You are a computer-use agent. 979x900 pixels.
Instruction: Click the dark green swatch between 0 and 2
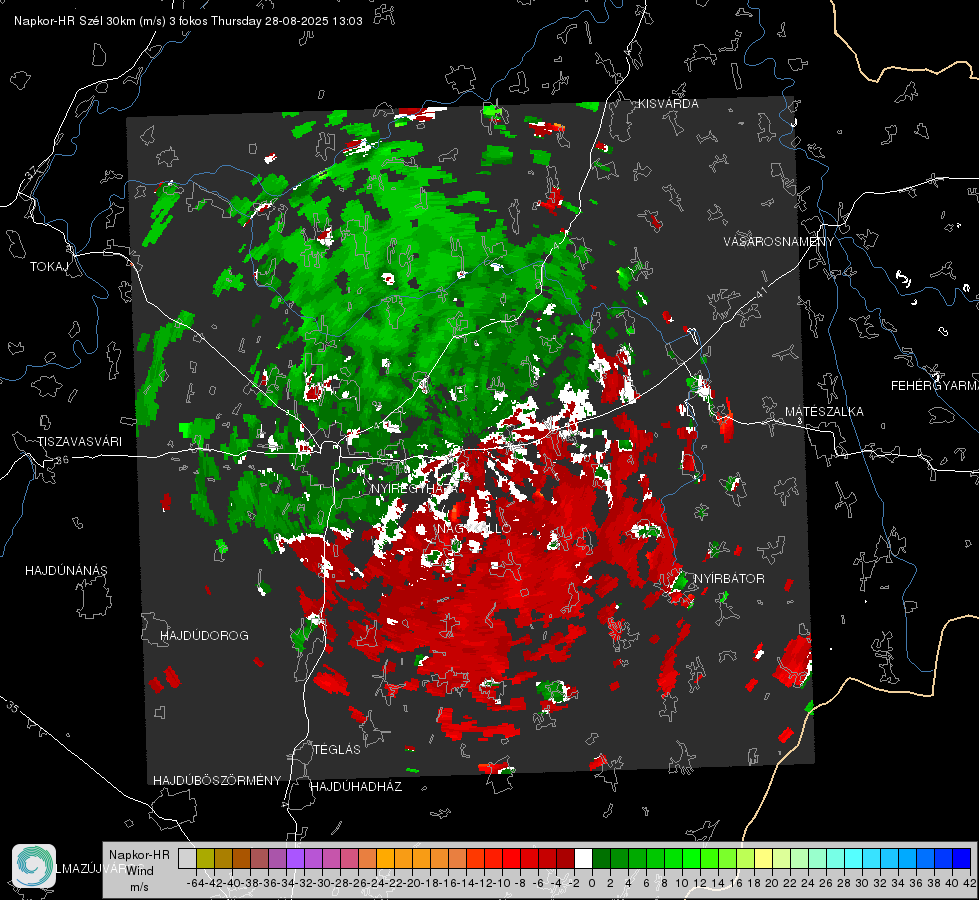pyautogui.click(x=601, y=858)
